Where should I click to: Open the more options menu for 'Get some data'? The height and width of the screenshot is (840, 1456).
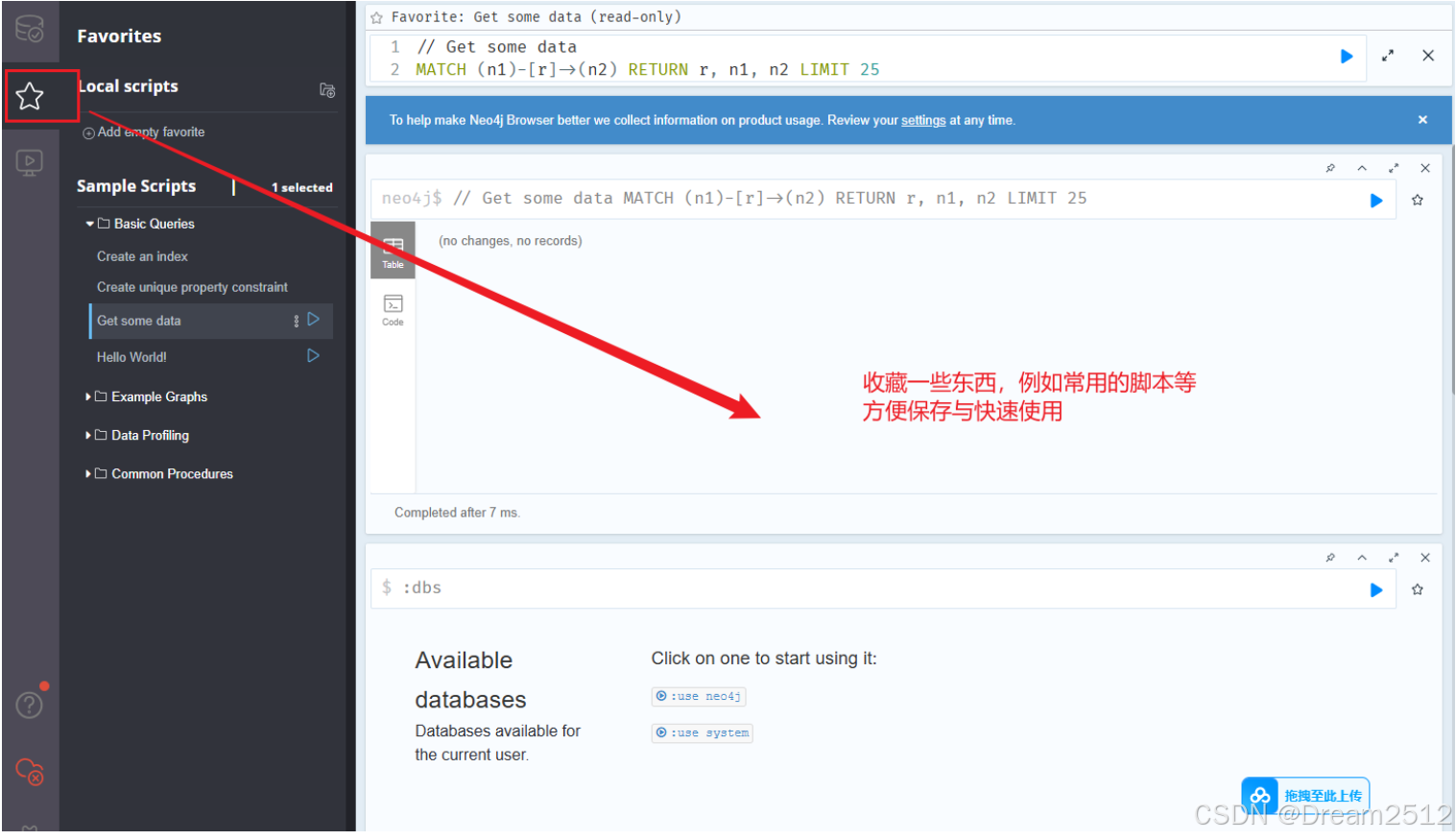(296, 321)
